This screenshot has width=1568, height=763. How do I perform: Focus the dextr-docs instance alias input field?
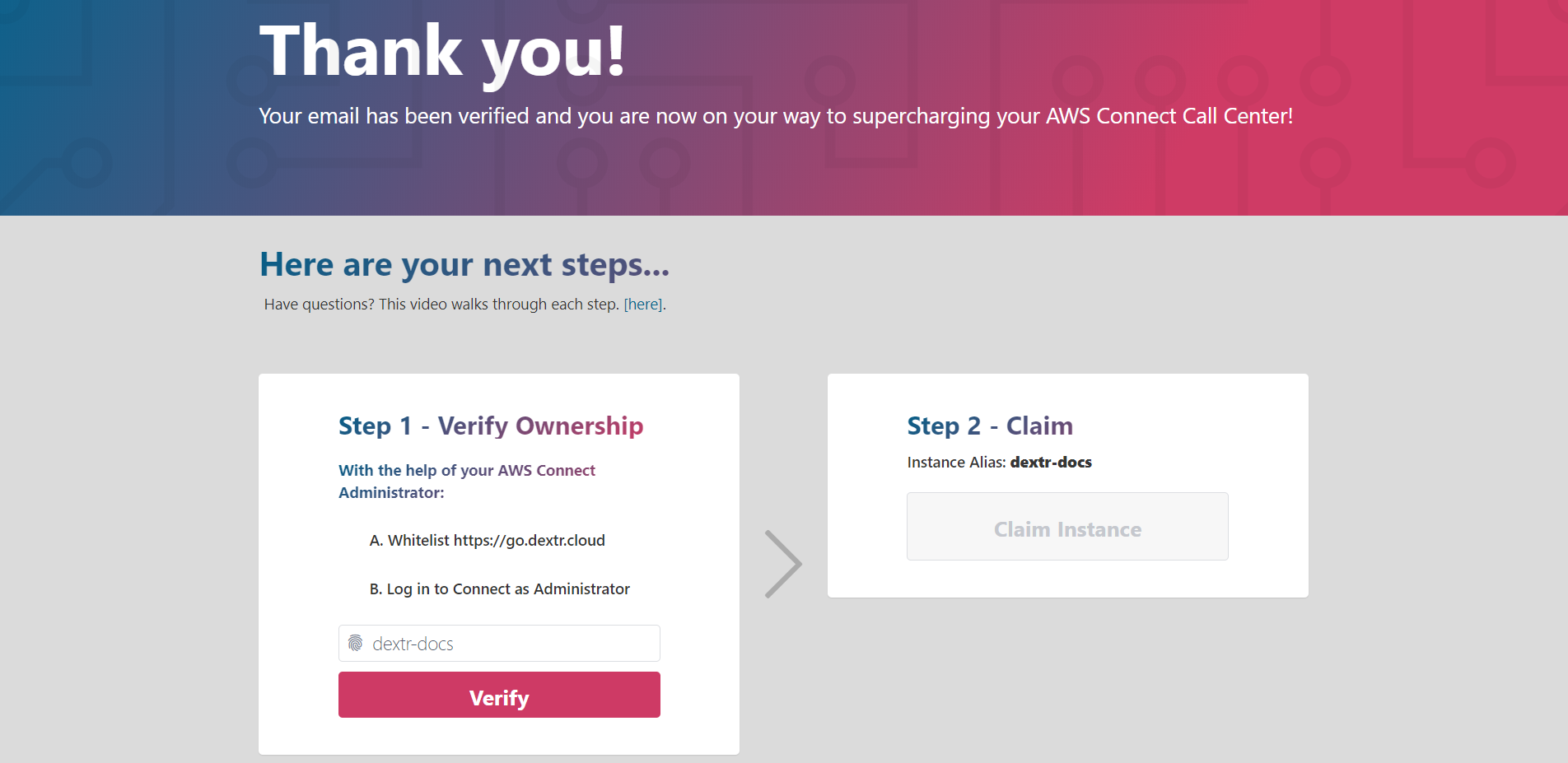[499, 643]
